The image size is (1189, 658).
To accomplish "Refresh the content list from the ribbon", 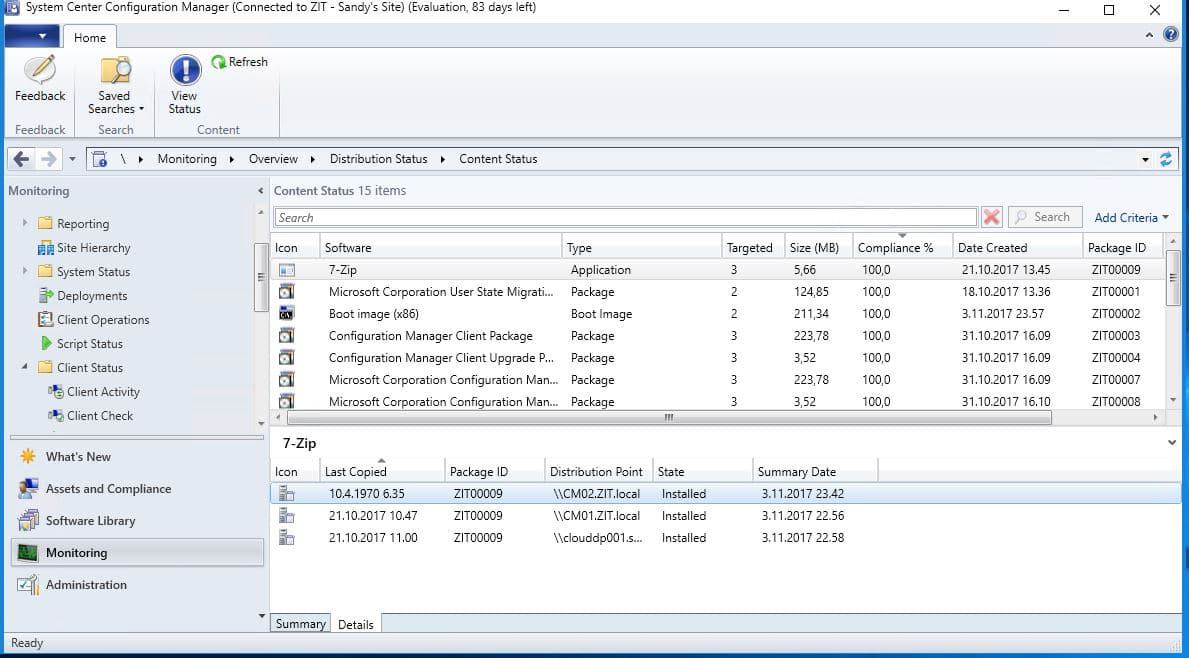I will [240, 62].
